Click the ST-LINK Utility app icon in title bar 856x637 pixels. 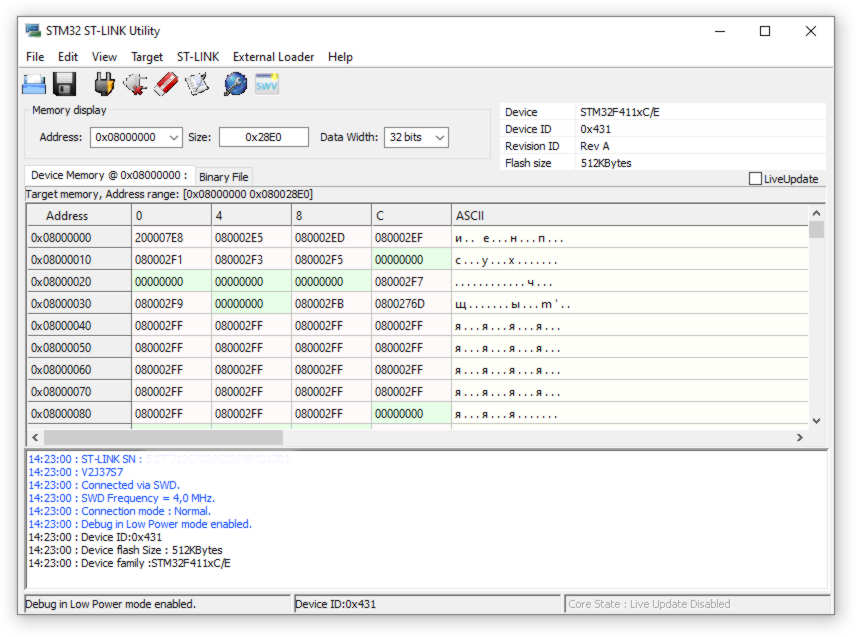(x=33, y=31)
